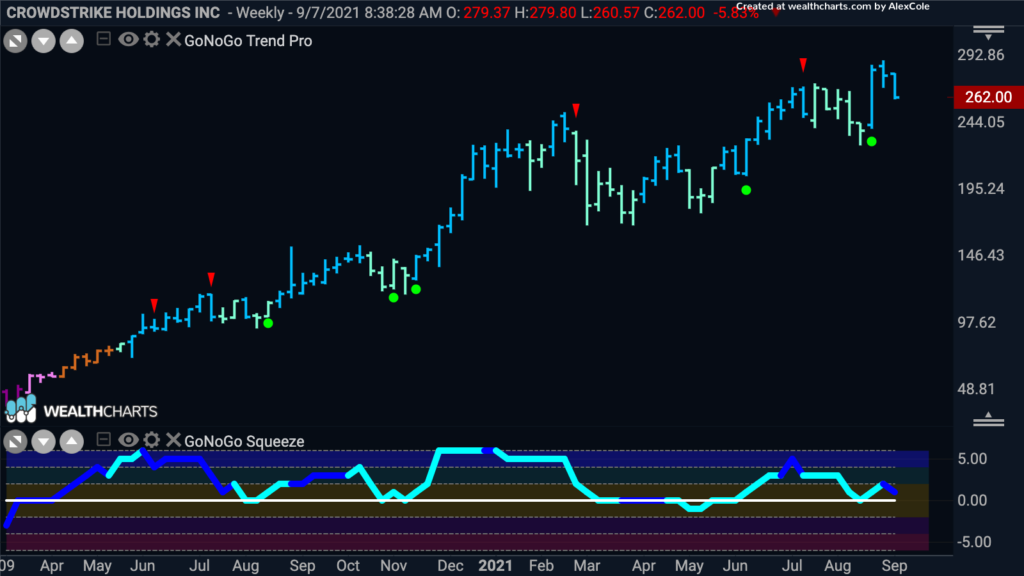The width and height of the screenshot is (1024, 576).
Task: Click the green dot marker in June 2021
Action: [746, 190]
